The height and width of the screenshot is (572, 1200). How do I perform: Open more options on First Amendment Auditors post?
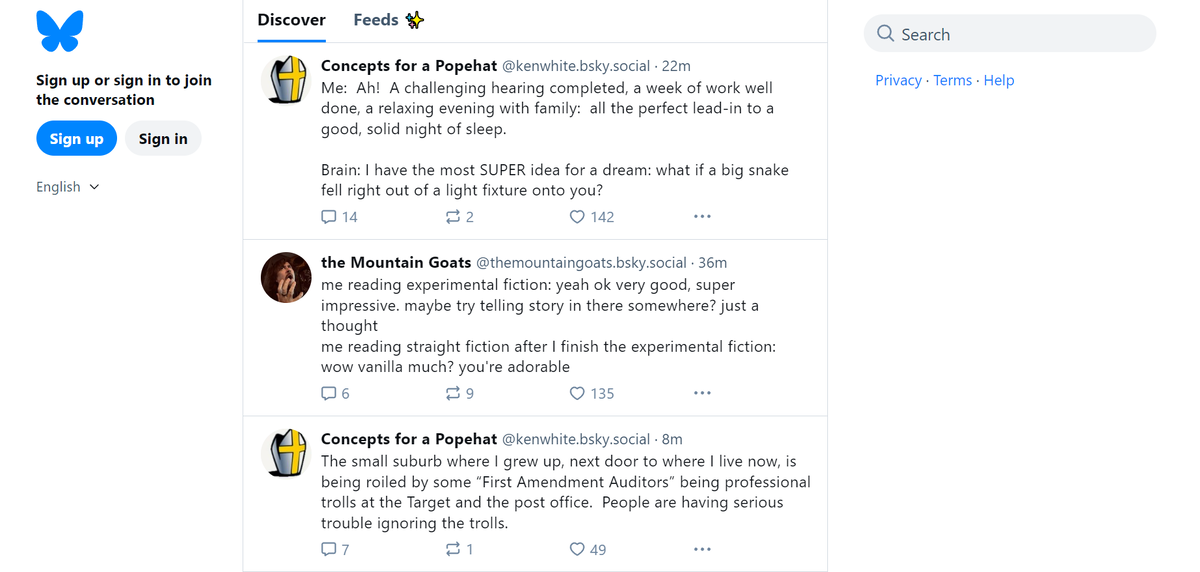point(702,550)
